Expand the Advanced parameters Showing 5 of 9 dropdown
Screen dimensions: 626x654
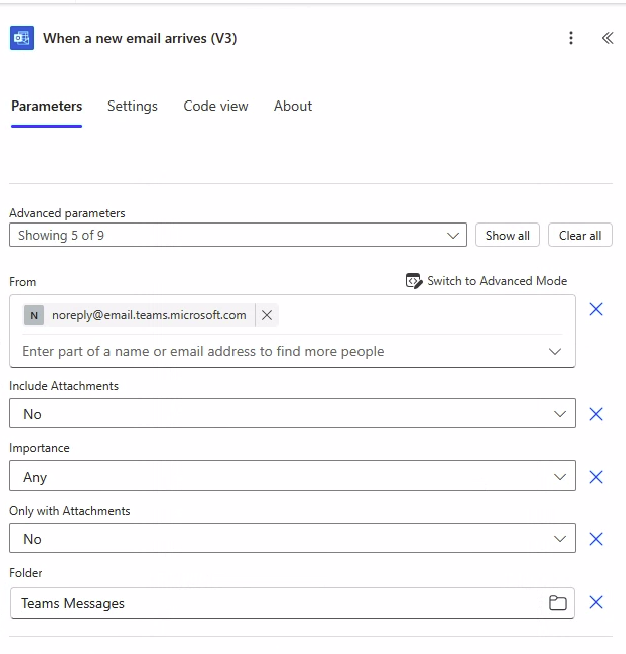tap(238, 235)
